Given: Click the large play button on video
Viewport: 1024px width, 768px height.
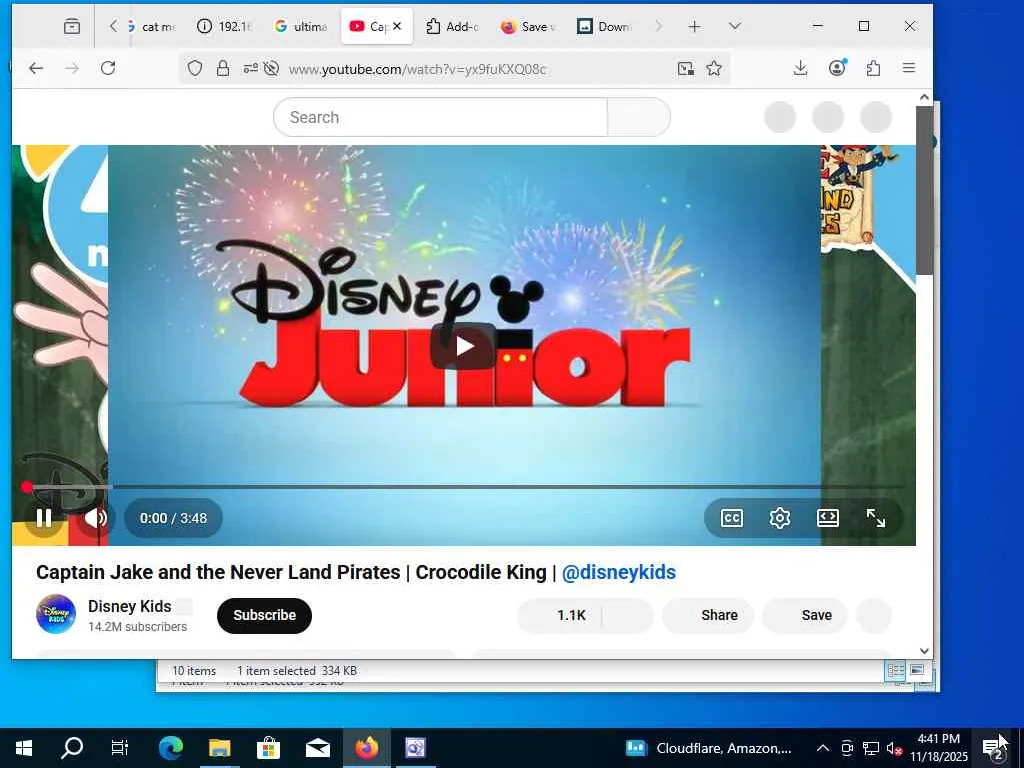Looking at the screenshot, I should point(464,345).
